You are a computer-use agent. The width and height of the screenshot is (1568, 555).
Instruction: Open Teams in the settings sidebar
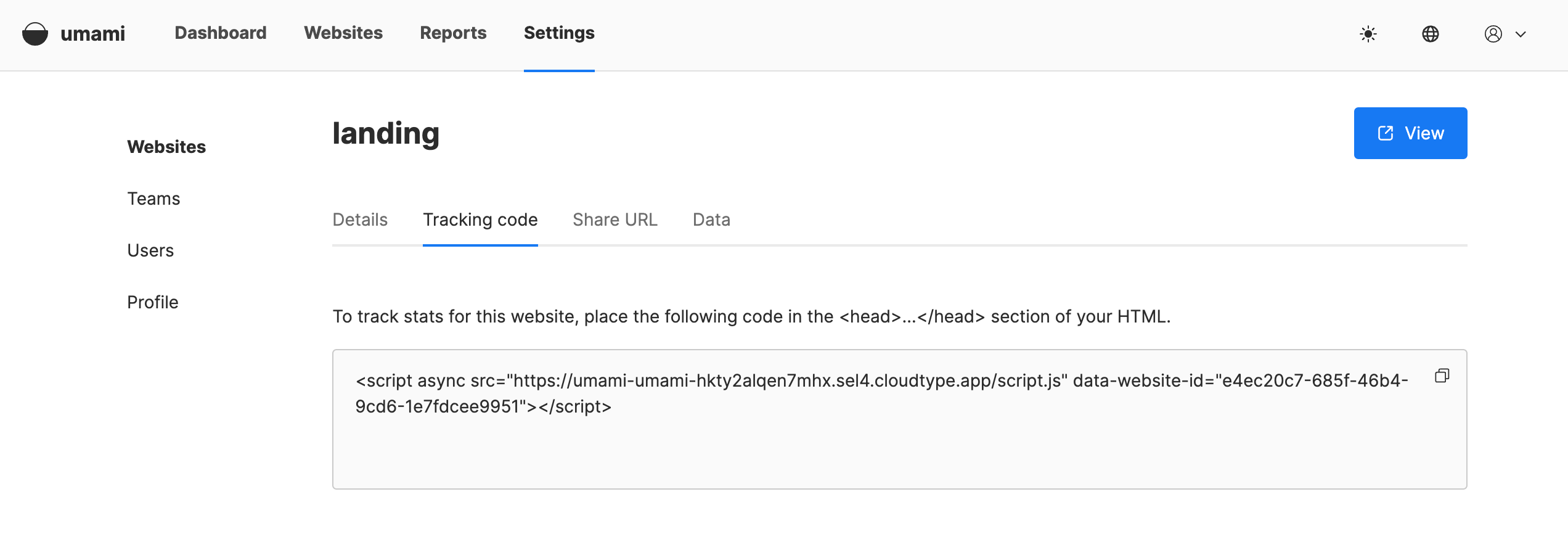coord(153,199)
